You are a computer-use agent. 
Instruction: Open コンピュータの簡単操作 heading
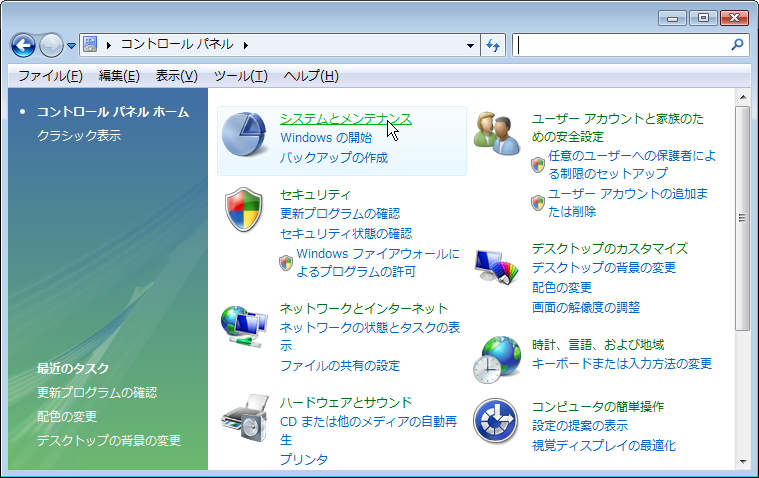pos(598,406)
